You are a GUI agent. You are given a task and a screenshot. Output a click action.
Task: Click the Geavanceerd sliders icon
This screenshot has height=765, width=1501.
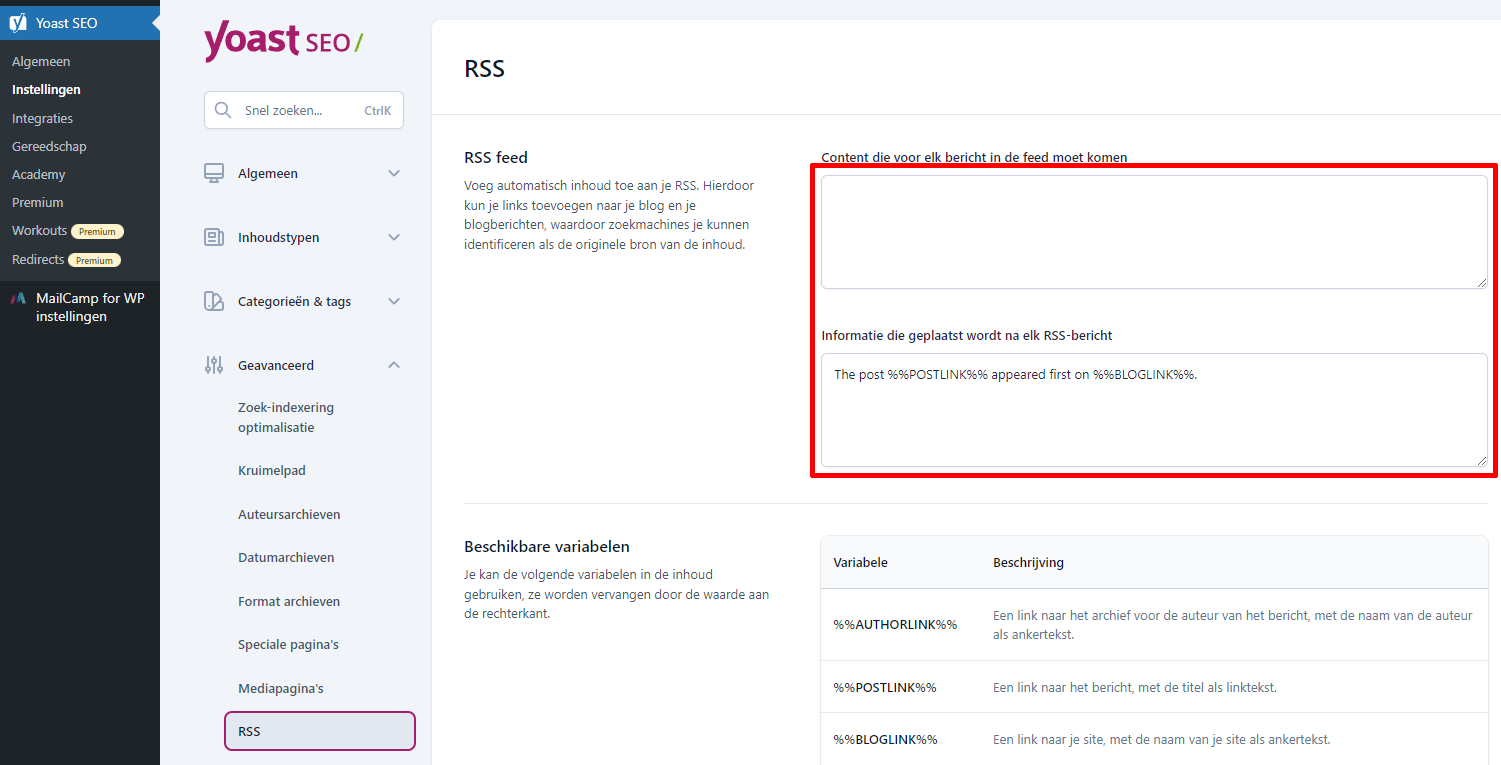coord(214,365)
